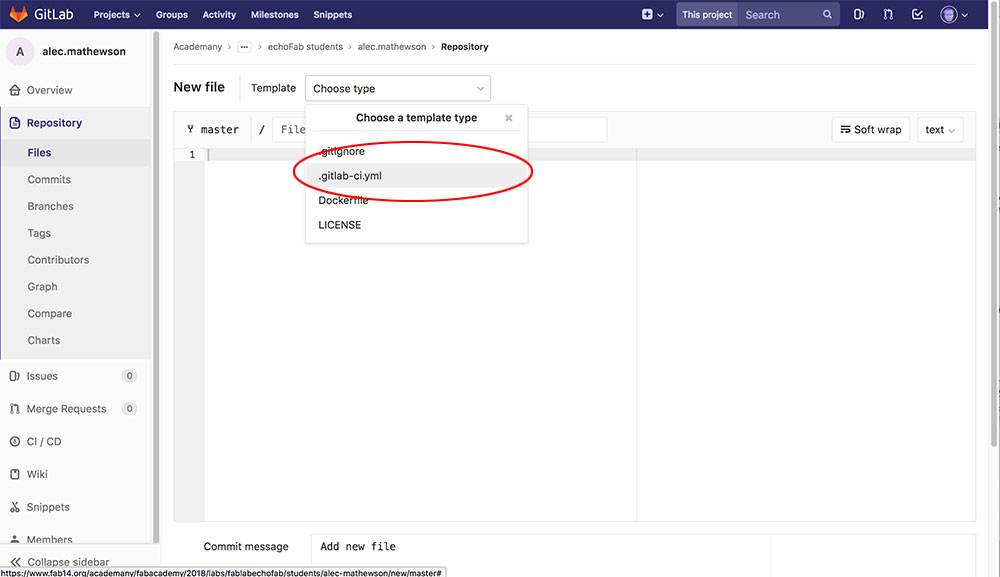The height and width of the screenshot is (577, 1000).
Task: Click the master branch fork icon
Action: [190, 129]
